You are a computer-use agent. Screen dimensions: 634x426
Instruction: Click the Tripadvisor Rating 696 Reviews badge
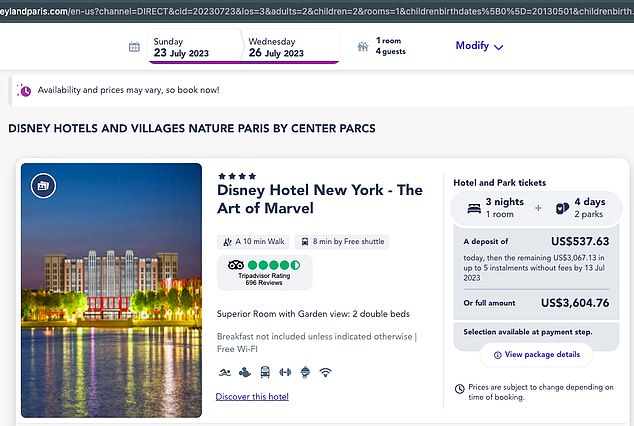click(264, 272)
